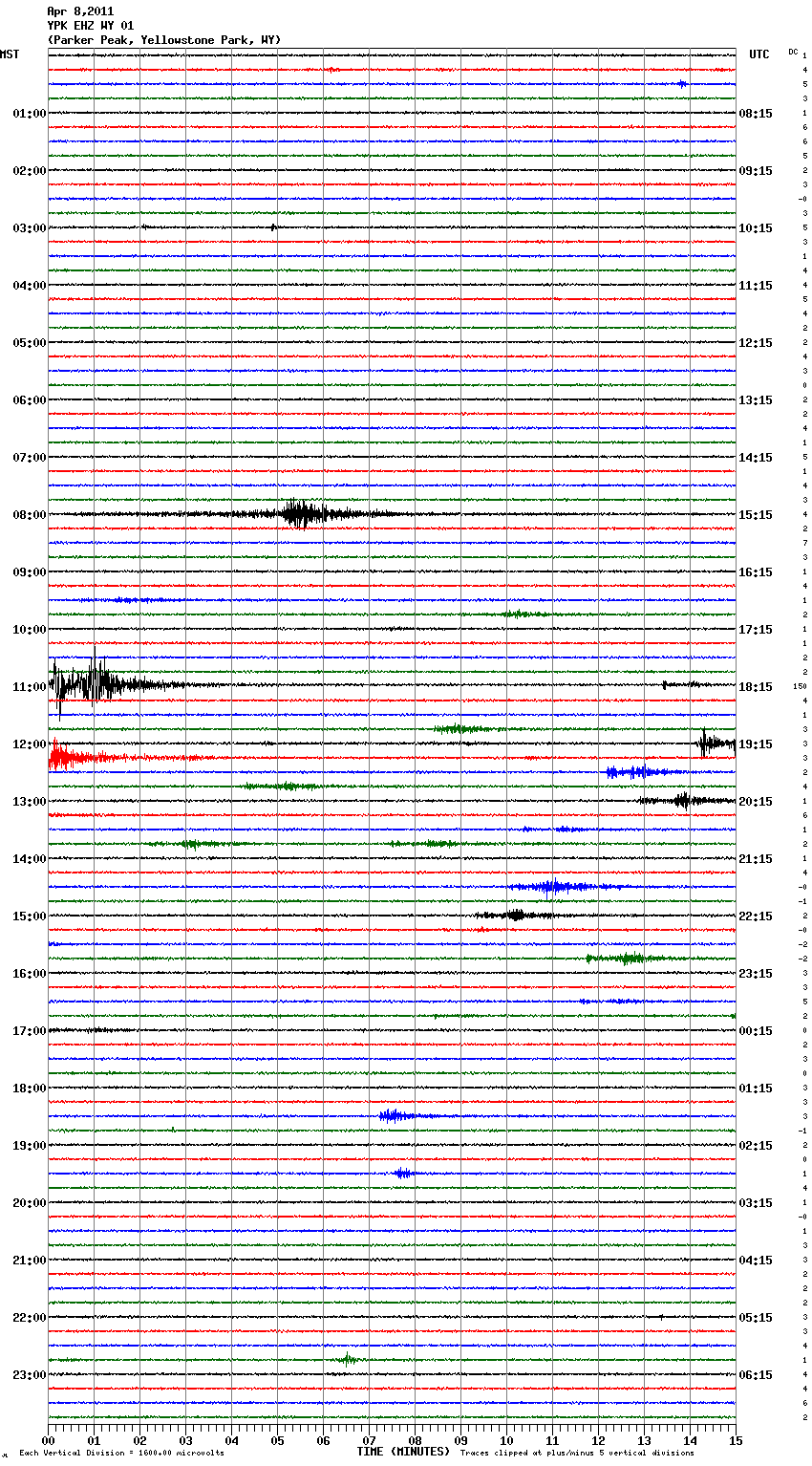Select the 06:00 MST time label
This screenshot has width=812, height=1466.
pos(30,400)
